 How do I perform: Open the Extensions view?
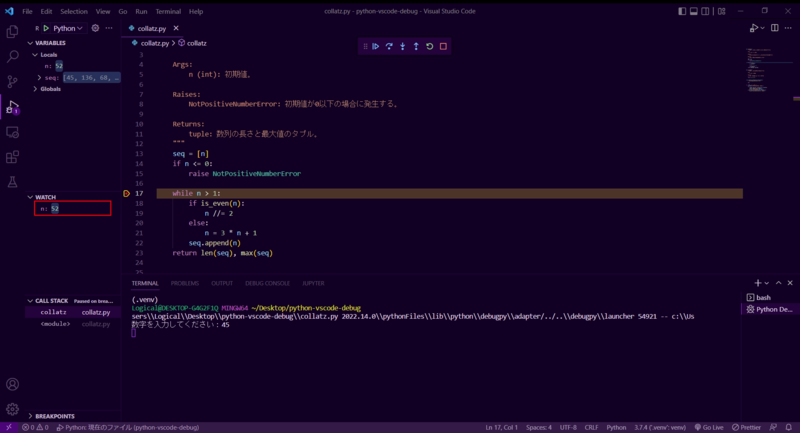click(x=12, y=157)
